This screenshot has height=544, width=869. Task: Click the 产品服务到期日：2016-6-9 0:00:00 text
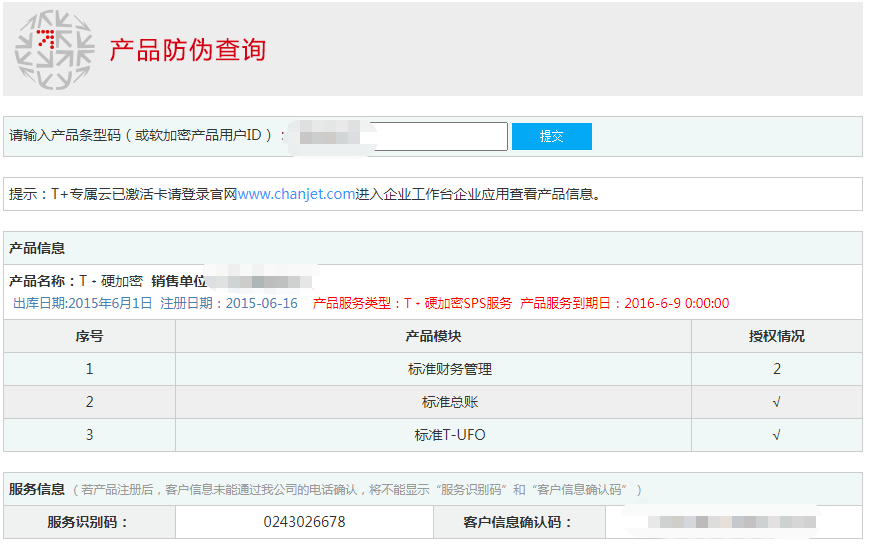tap(625, 303)
